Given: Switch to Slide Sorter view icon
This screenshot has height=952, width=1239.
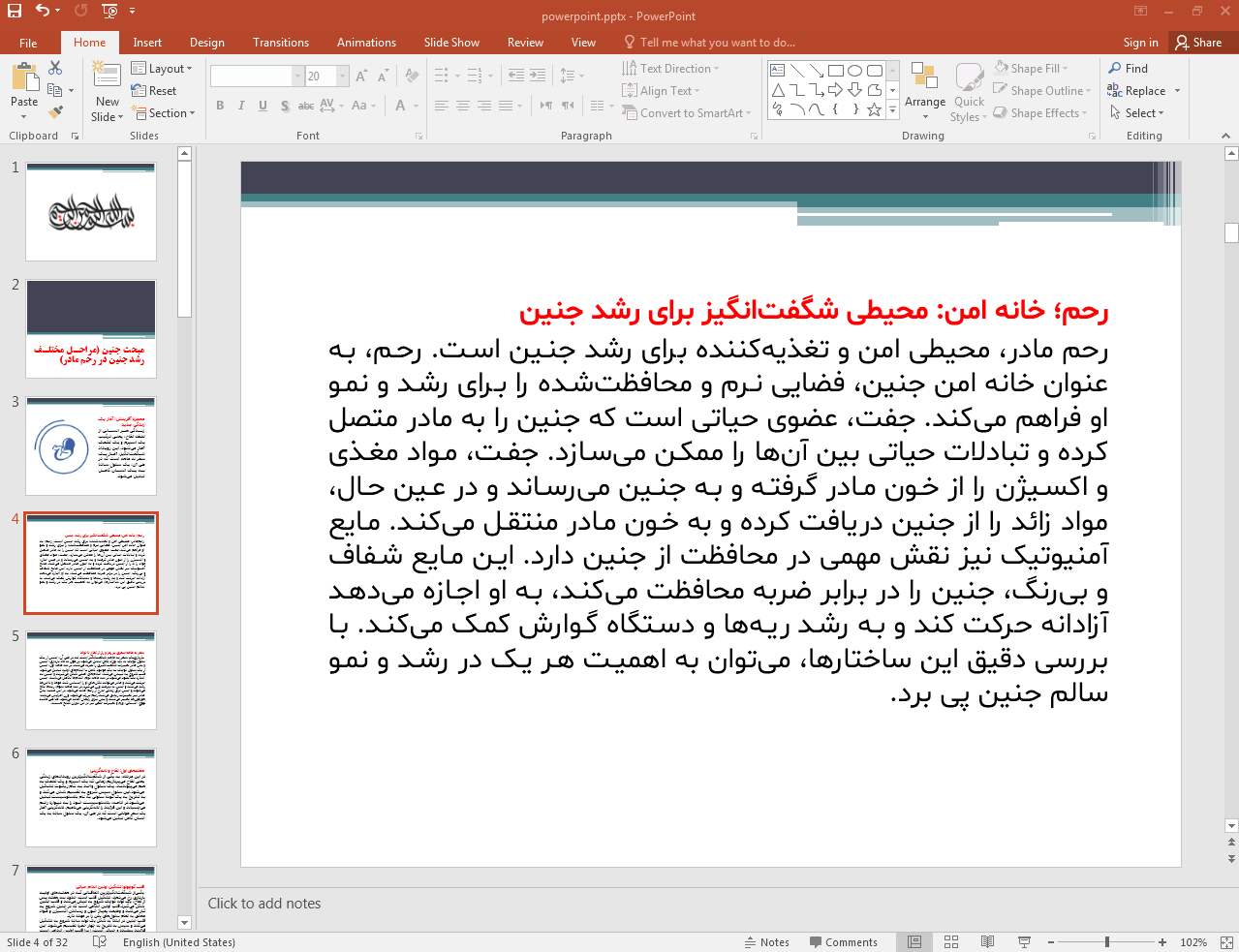Looking at the screenshot, I should tap(951, 942).
